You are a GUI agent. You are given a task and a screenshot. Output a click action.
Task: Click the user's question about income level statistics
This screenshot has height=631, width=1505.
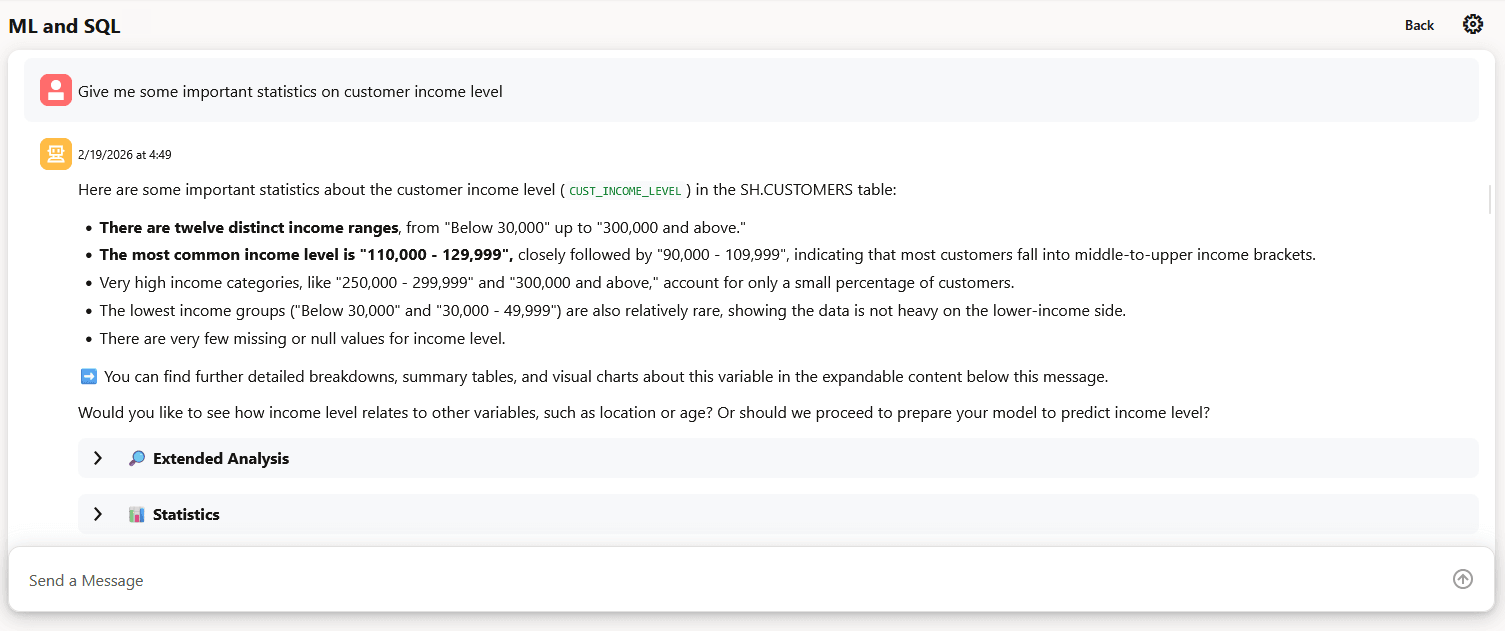pyautogui.click(x=290, y=91)
